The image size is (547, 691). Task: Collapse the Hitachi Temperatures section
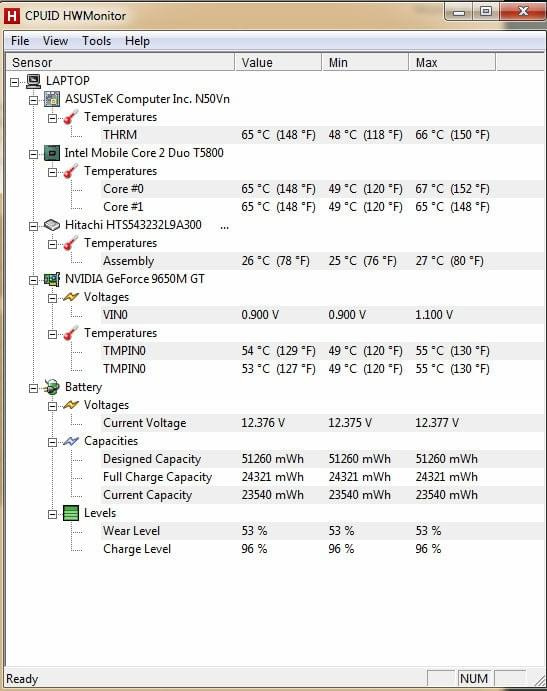tap(52, 244)
